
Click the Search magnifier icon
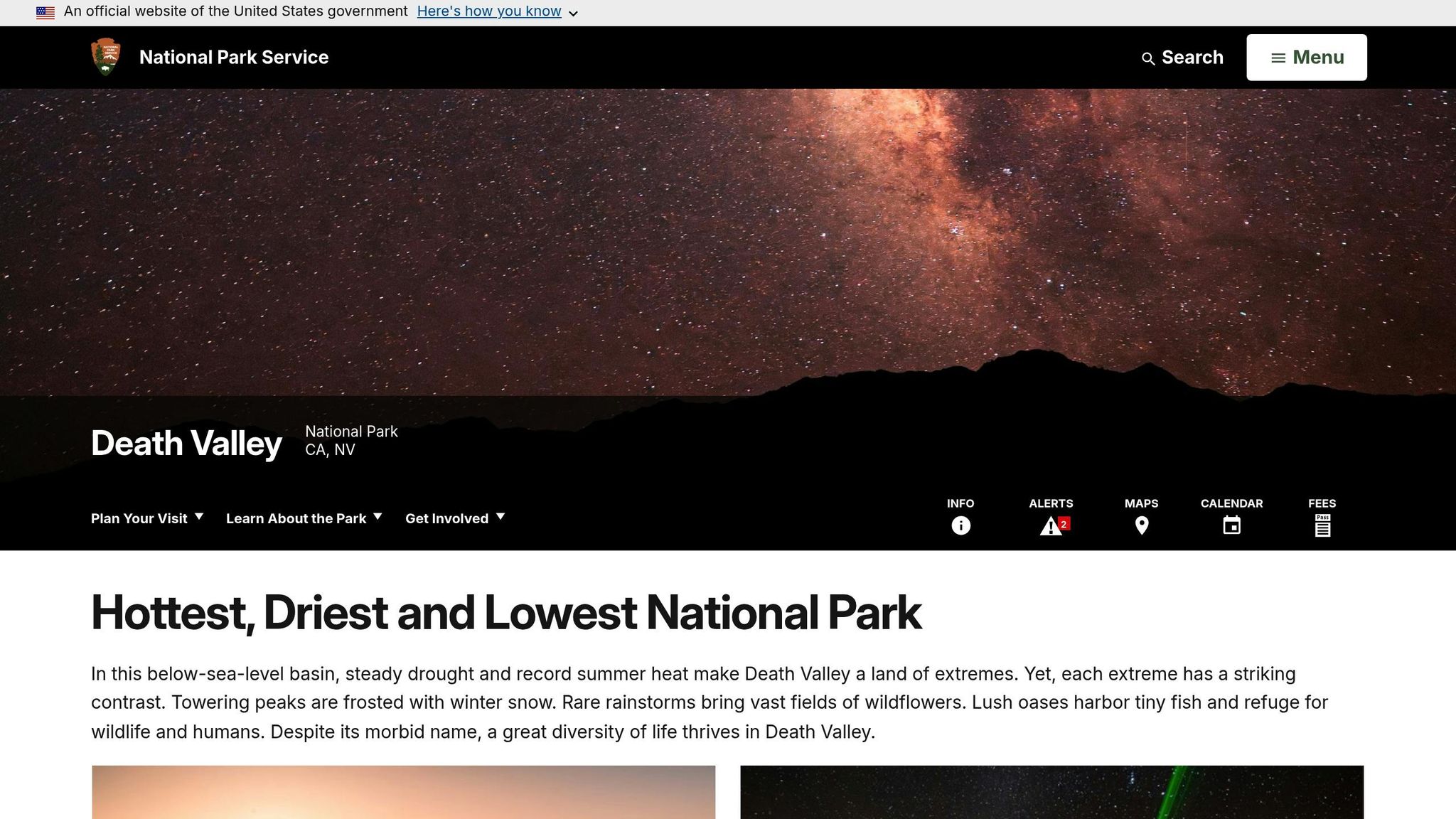click(x=1148, y=59)
